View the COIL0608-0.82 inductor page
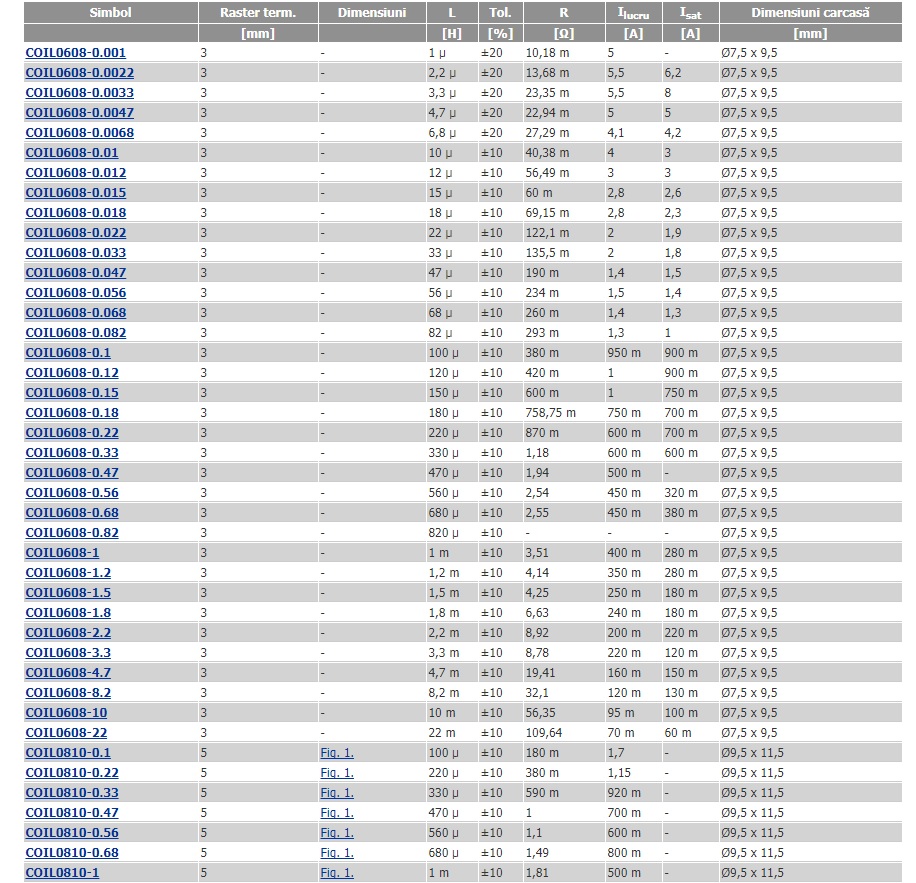This screenshot has height=883, width=916. pyautogui.click(x=72, y=533)
